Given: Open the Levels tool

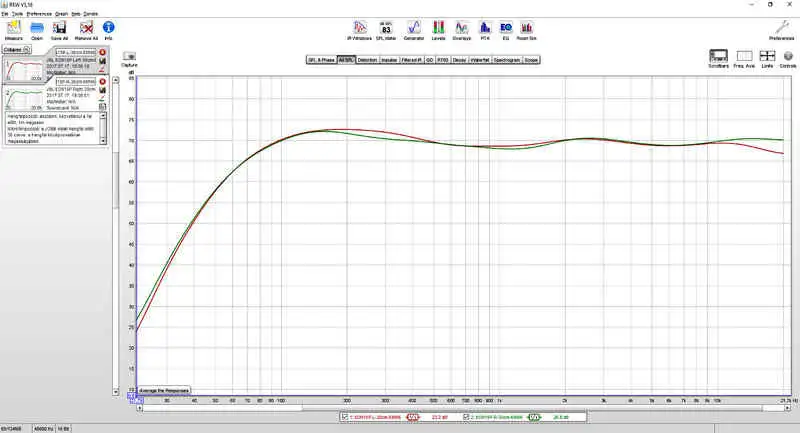Looking at the screenshot, I should click(x=438, y=29).
